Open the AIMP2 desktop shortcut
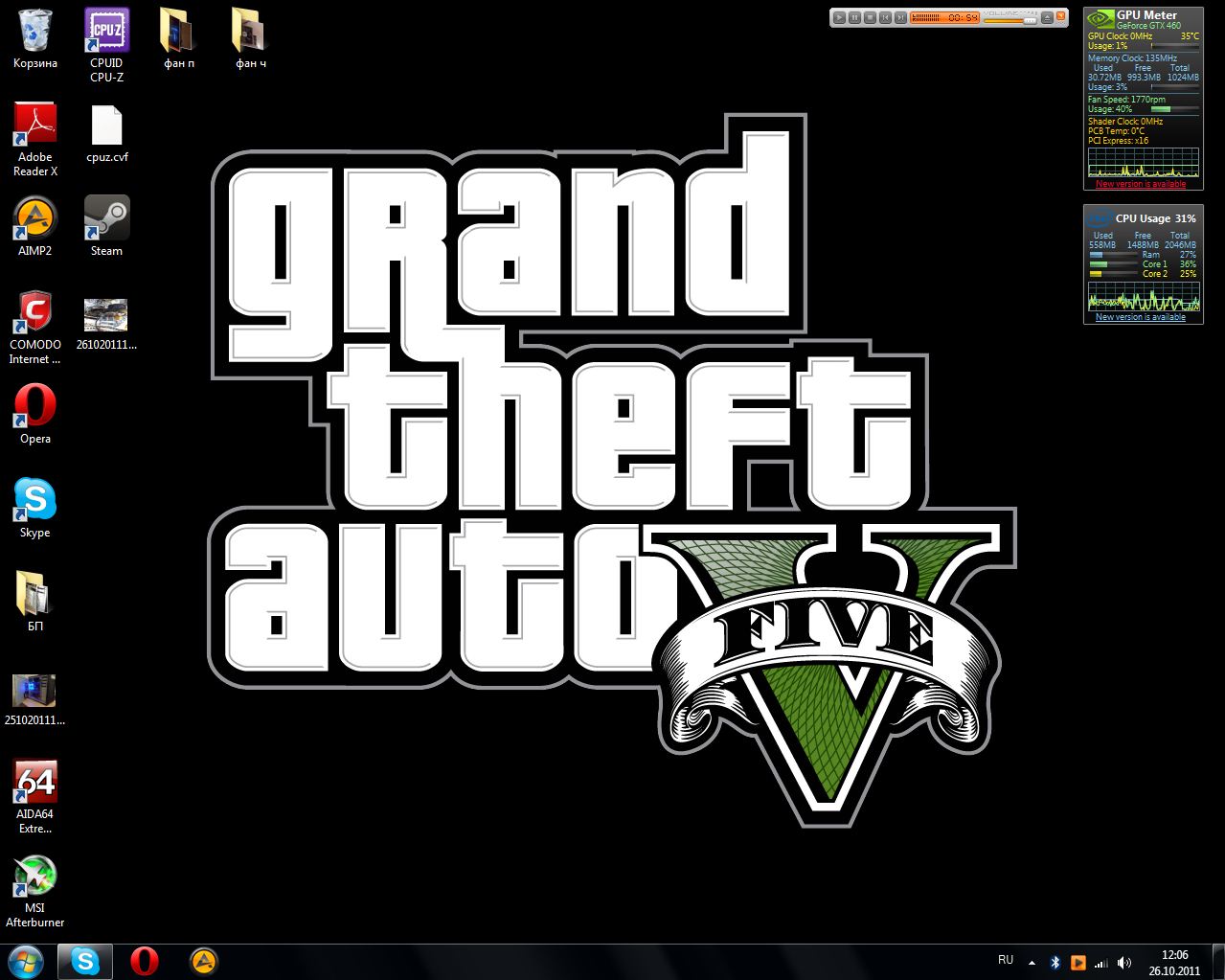This screenshot has width=1225, height=980. (35, 218)
